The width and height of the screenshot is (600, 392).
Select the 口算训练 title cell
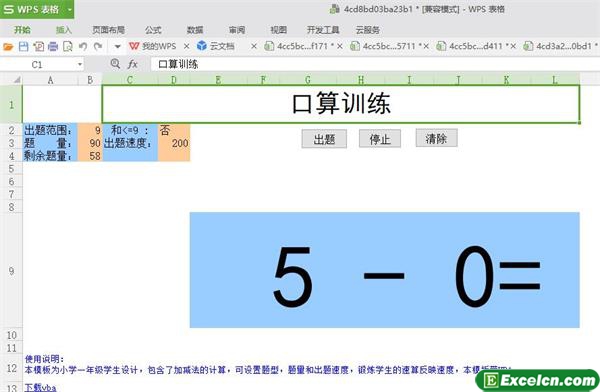(341, 104)
